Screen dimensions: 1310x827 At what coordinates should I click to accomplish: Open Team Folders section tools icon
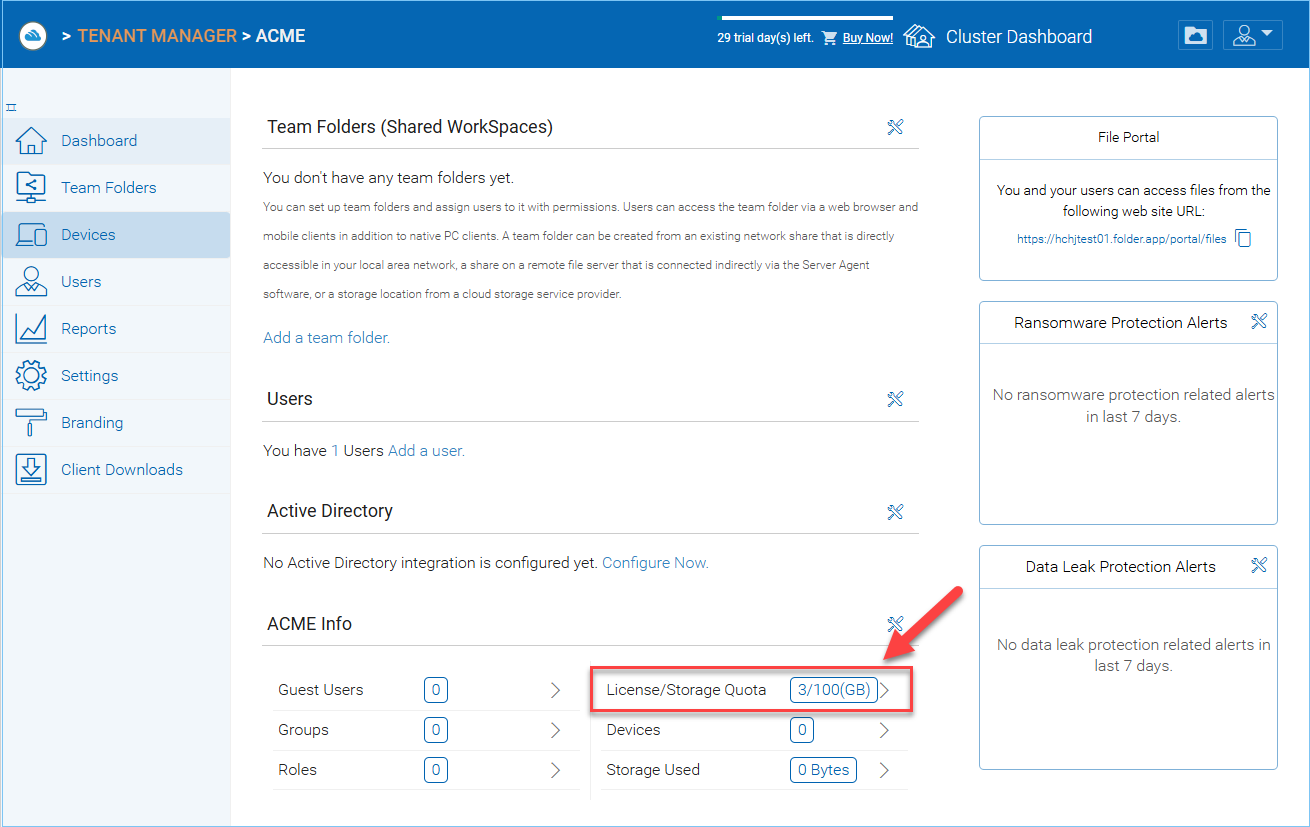895,127
